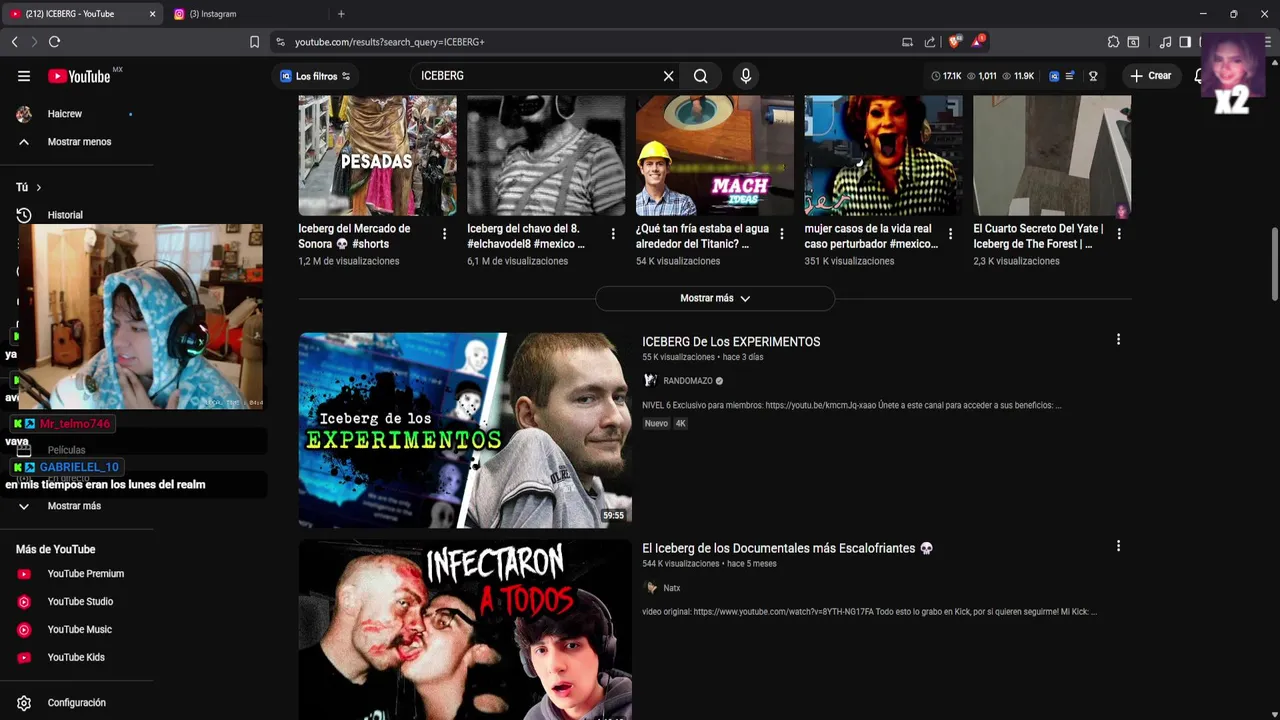This screenshot has height=720, width=1280.
Task: Open the Brave Rewards triangle icon
Action: click(x=978, y=42)
